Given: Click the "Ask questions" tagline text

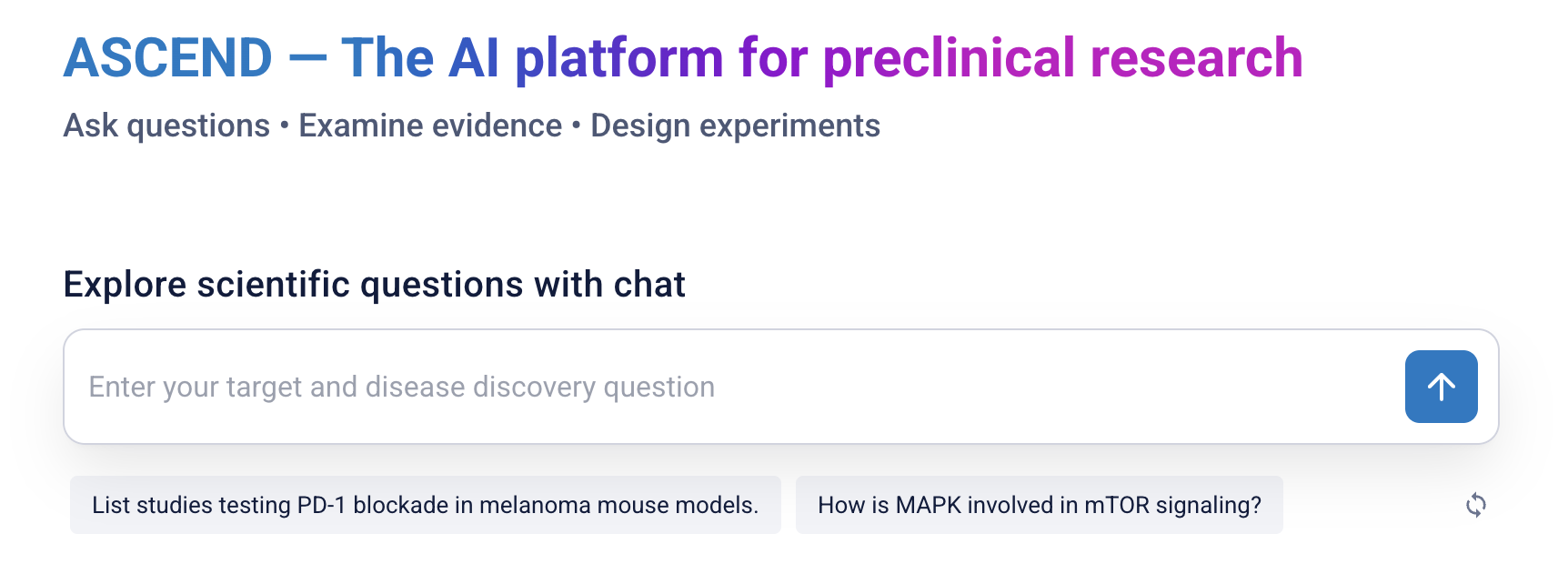Looking at the screenshot, I should click(166, 126).
